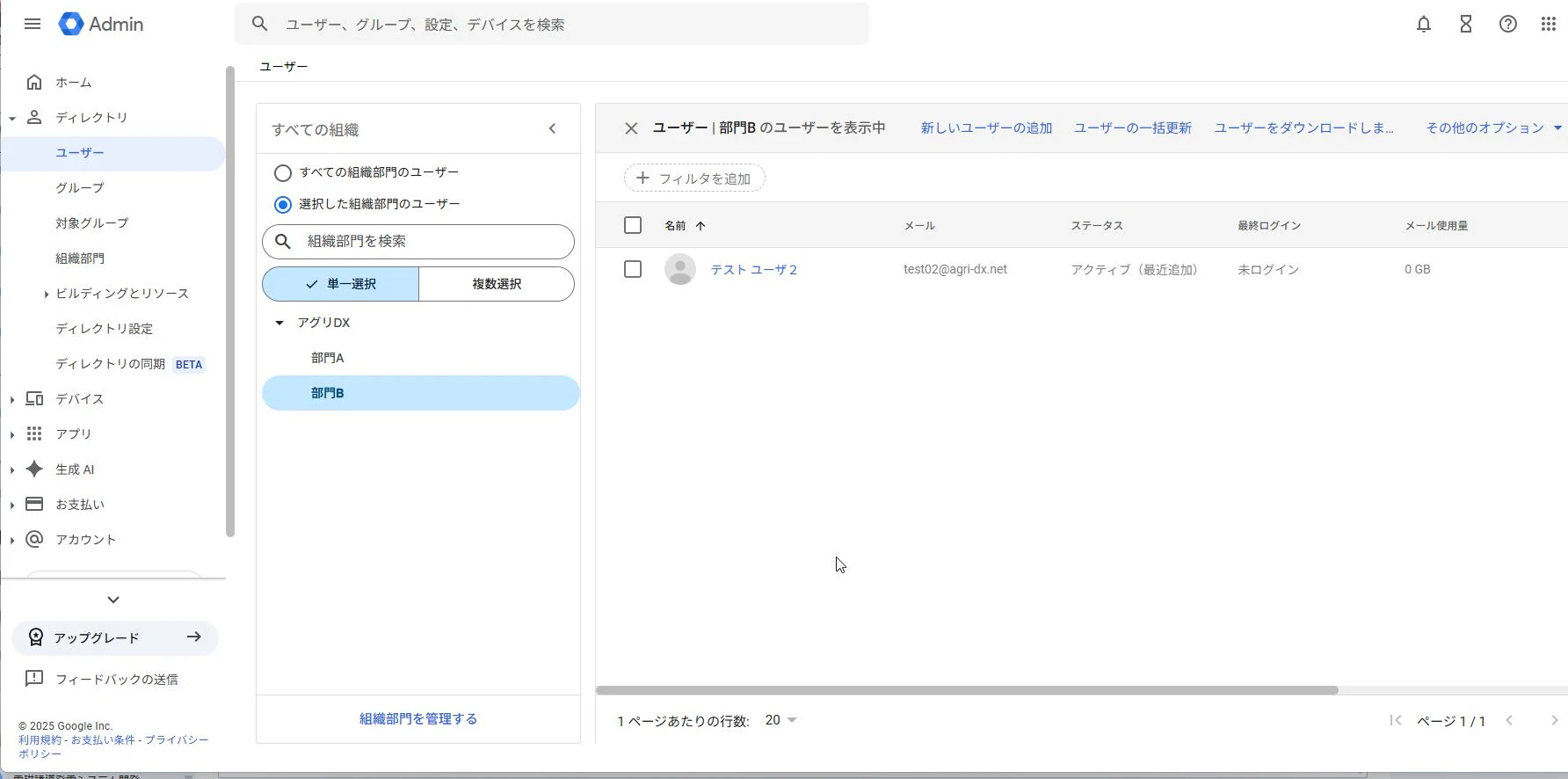The height and width of the screenshot is (779, 1568).
Task: Open the help question mark icon
Action: coord(1508,25)
